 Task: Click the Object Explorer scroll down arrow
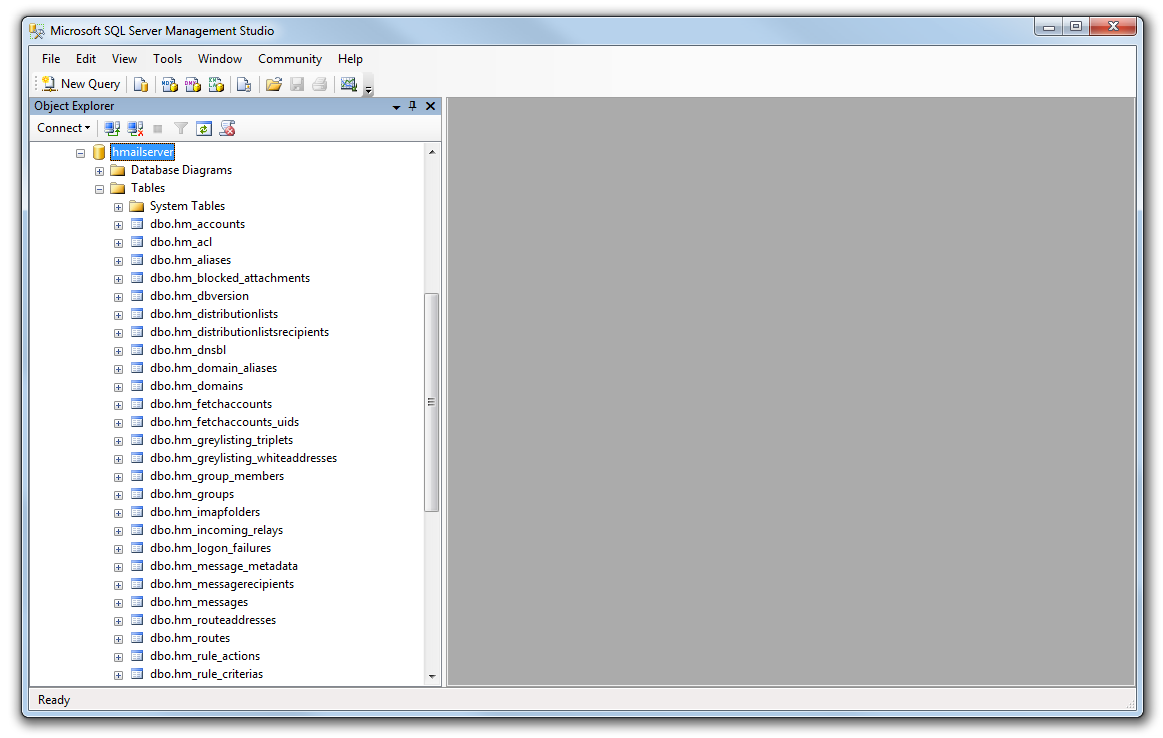(x=432, y=676)
